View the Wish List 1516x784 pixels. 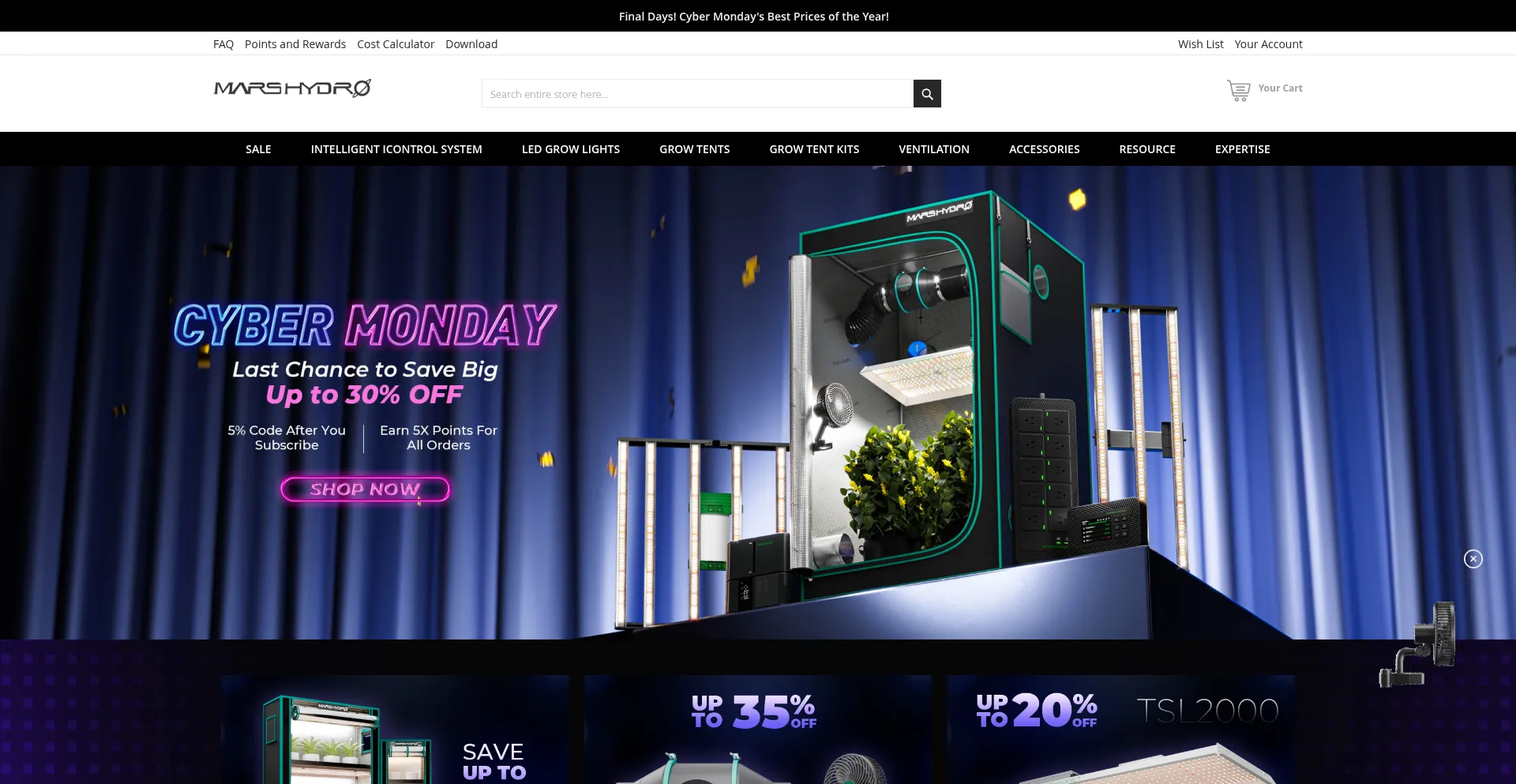(1201, 44)
